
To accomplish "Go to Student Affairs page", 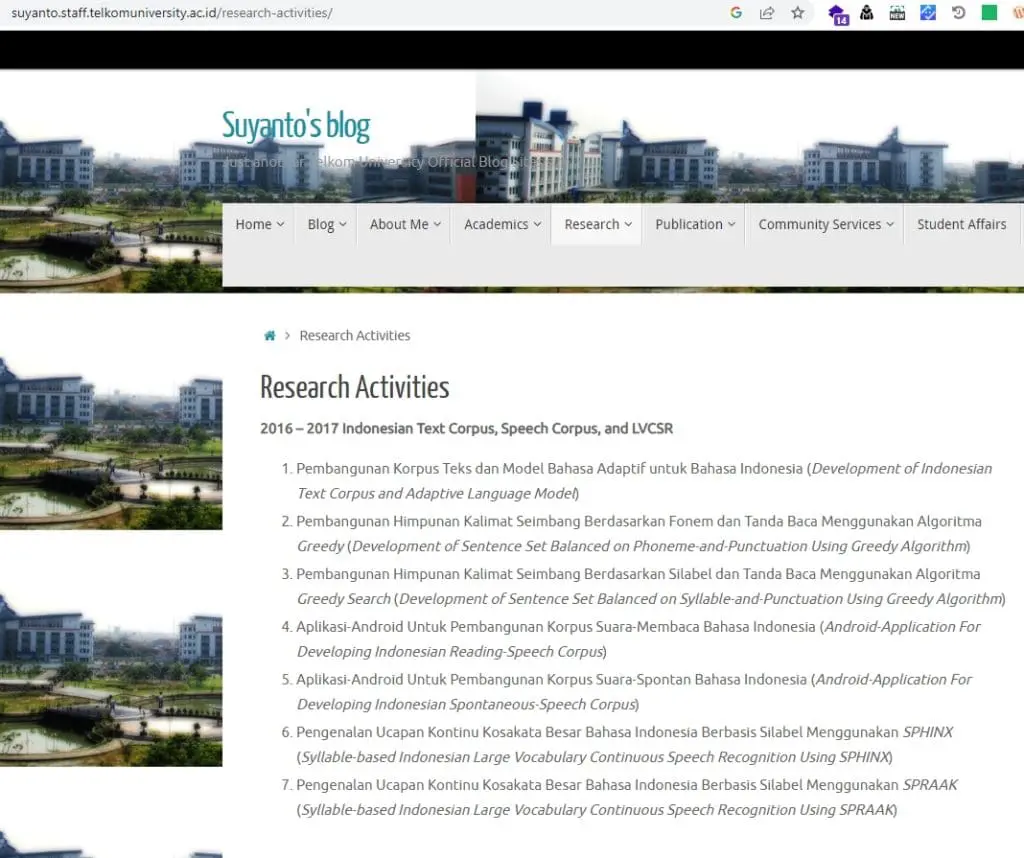I will point(961,224).
